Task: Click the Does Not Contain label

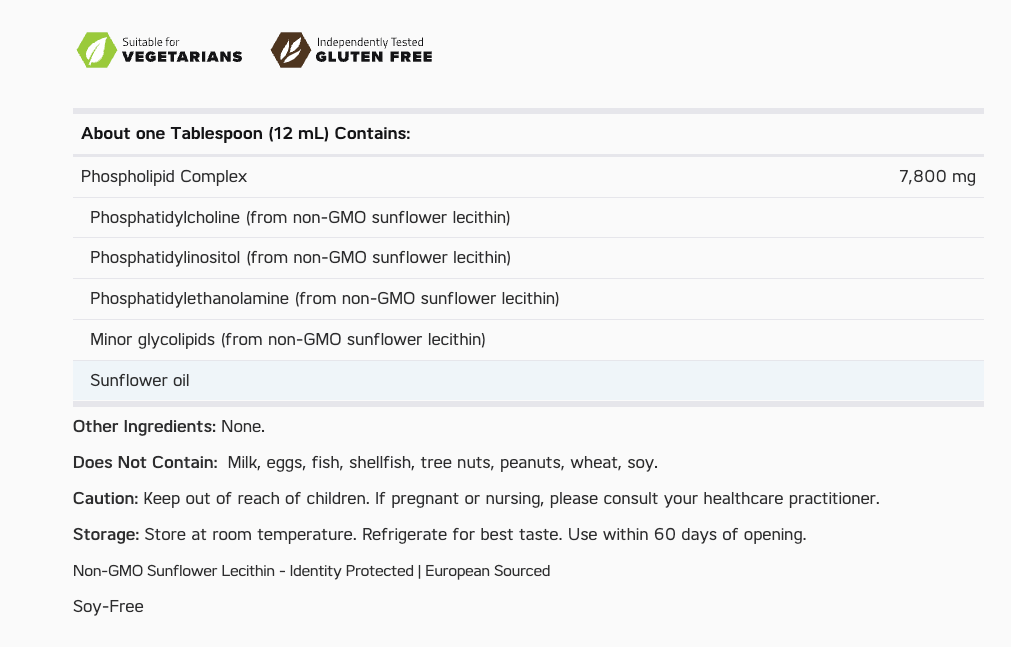Action: pos(145,462)
